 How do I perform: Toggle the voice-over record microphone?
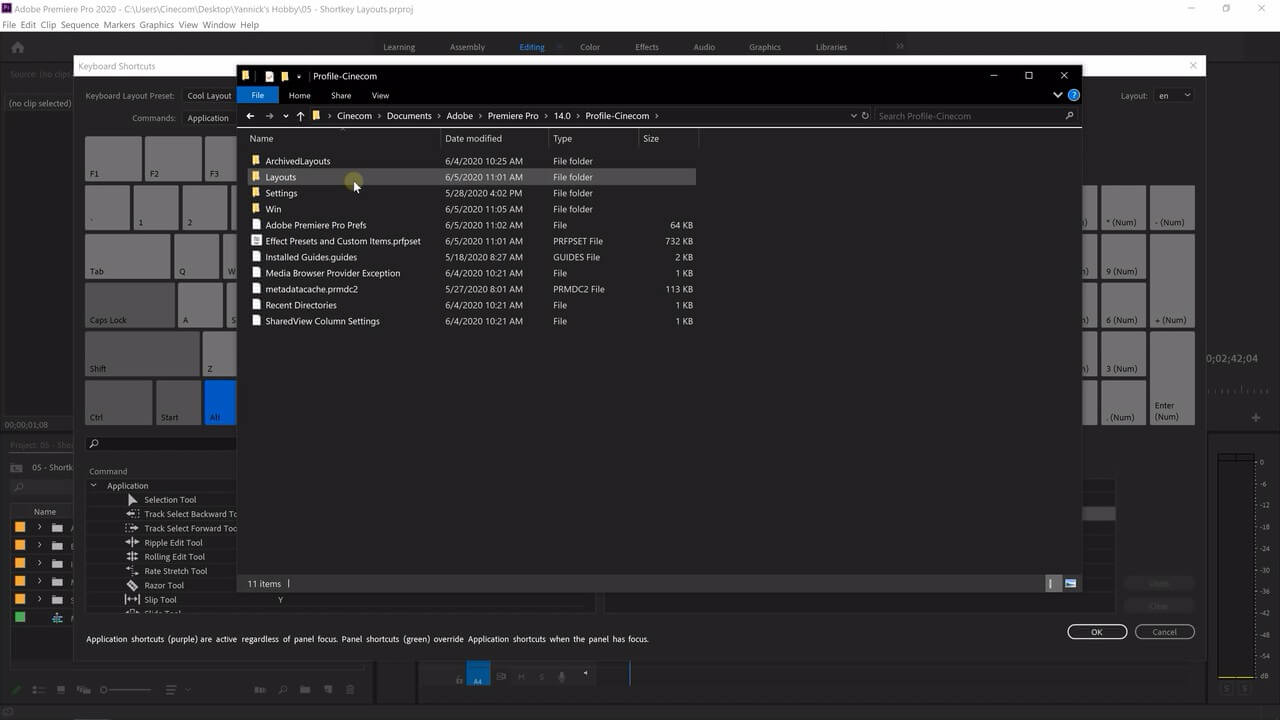click(561, 677)
